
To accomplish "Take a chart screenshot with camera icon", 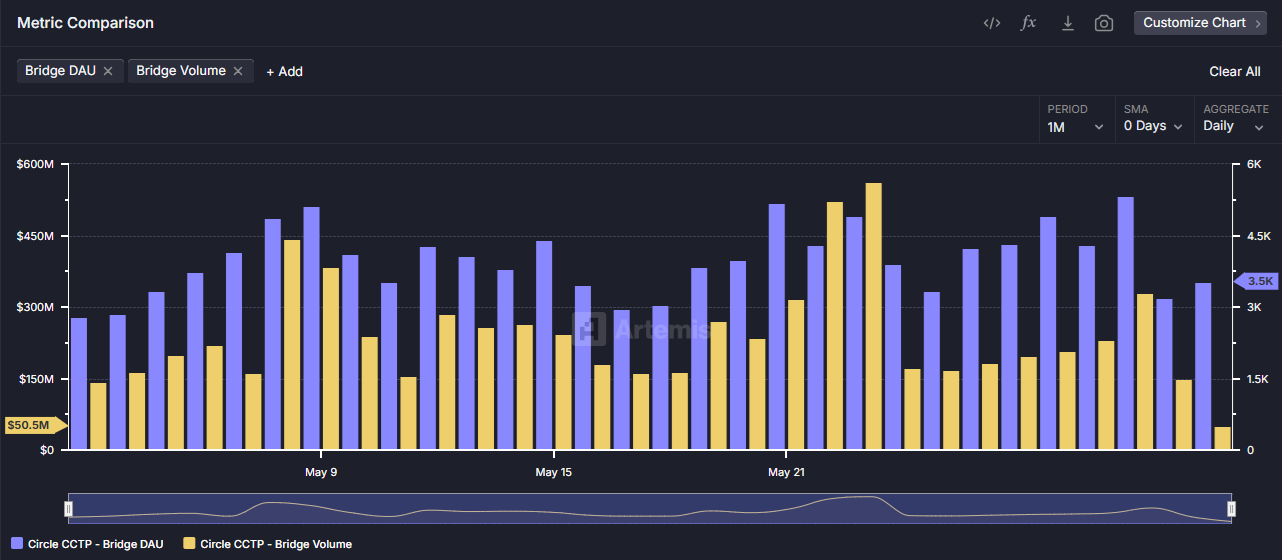I will (x=1104, y=23).
